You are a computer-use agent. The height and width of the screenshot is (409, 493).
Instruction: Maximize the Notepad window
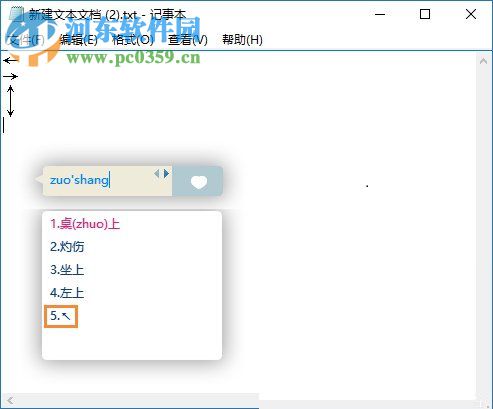tap(425, 14)
